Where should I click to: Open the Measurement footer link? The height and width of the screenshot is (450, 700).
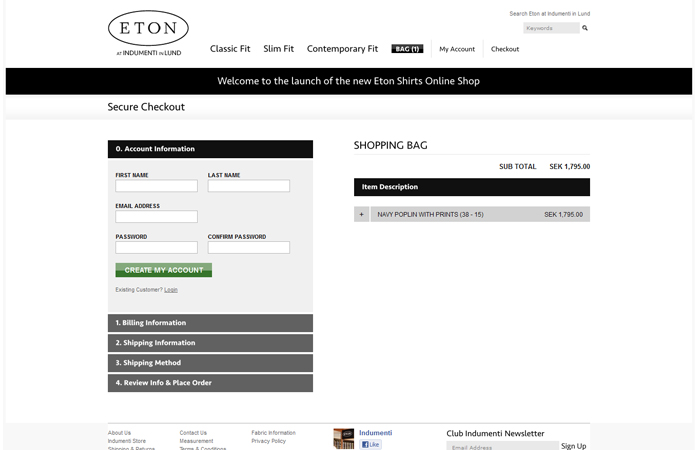[x=196, y=441]
